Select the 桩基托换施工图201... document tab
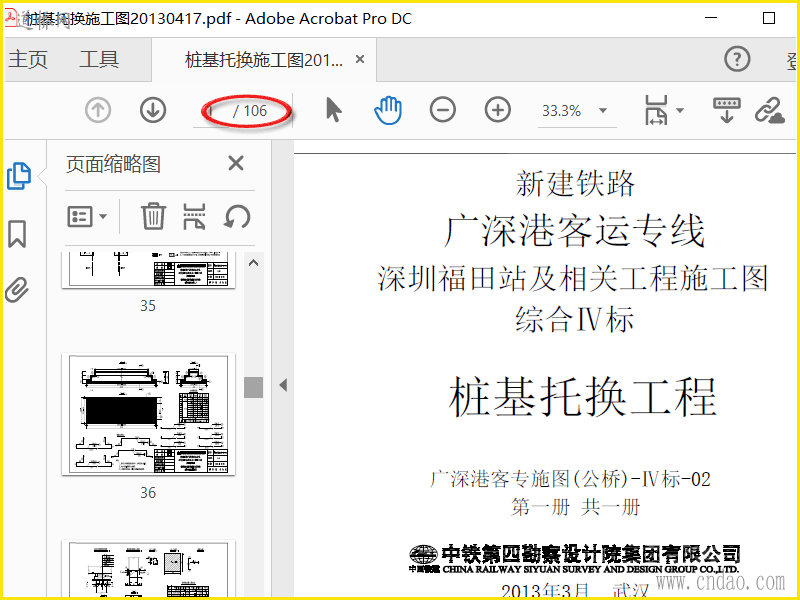Screen dimensions: 800x600 264,60
